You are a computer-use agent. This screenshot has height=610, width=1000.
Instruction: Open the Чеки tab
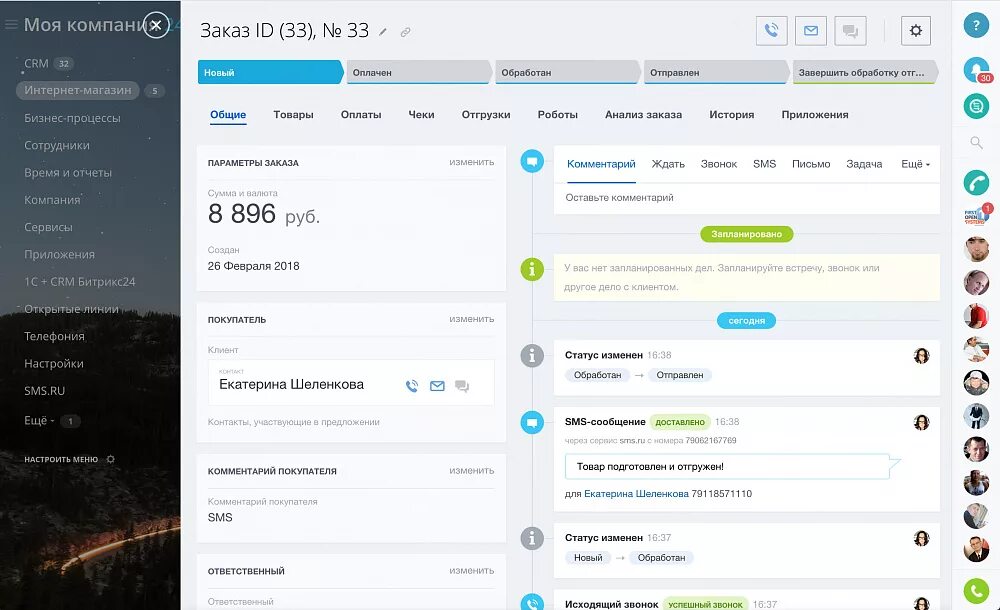[x=421, y=115]
